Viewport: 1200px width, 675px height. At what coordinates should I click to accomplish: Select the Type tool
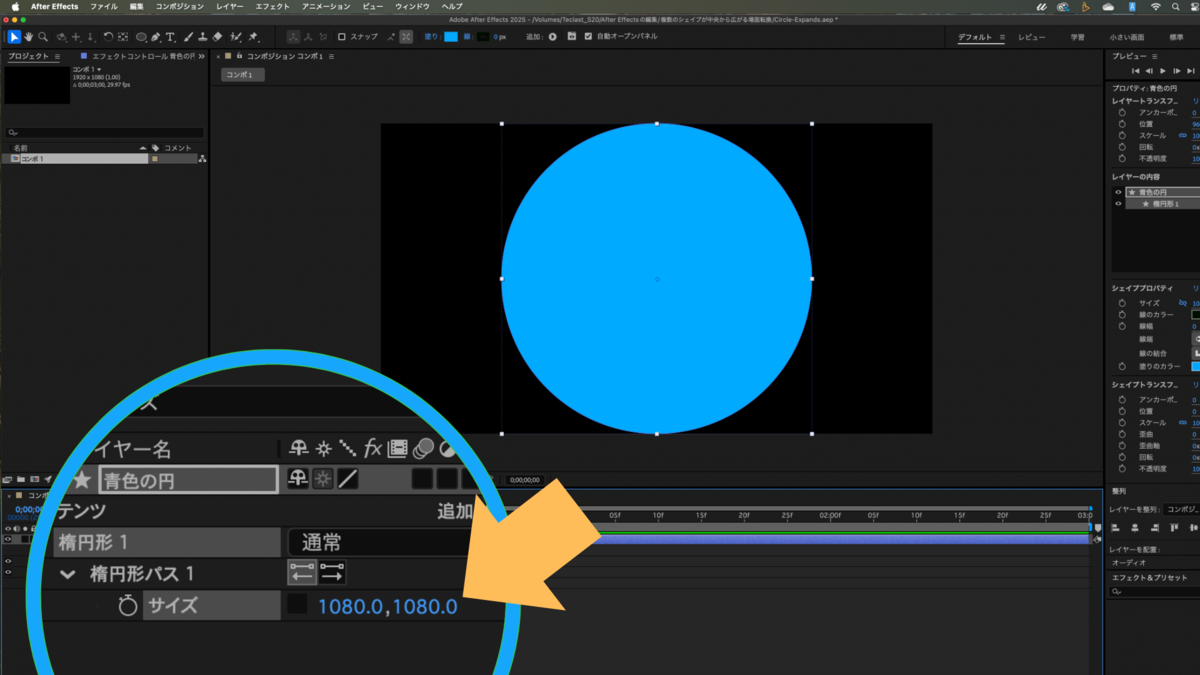point(170,37)
